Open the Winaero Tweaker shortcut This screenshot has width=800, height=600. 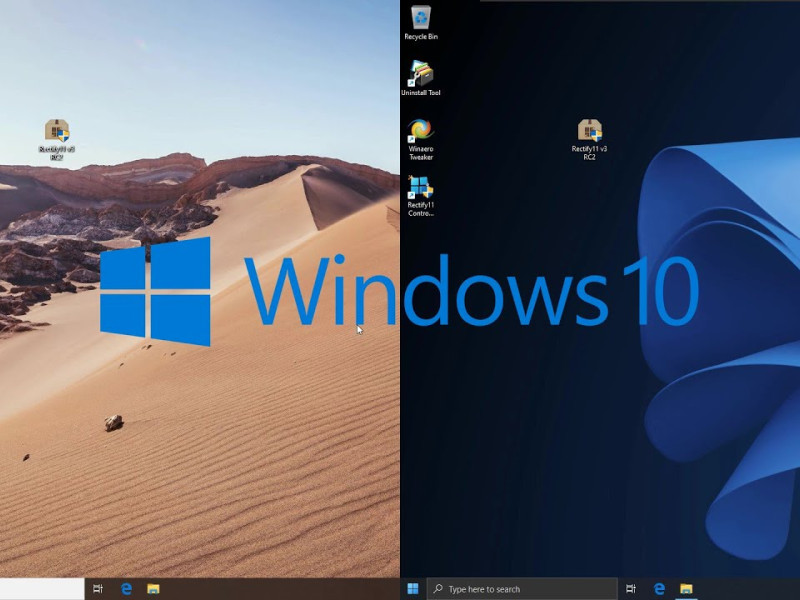click(x=420, y=139)
